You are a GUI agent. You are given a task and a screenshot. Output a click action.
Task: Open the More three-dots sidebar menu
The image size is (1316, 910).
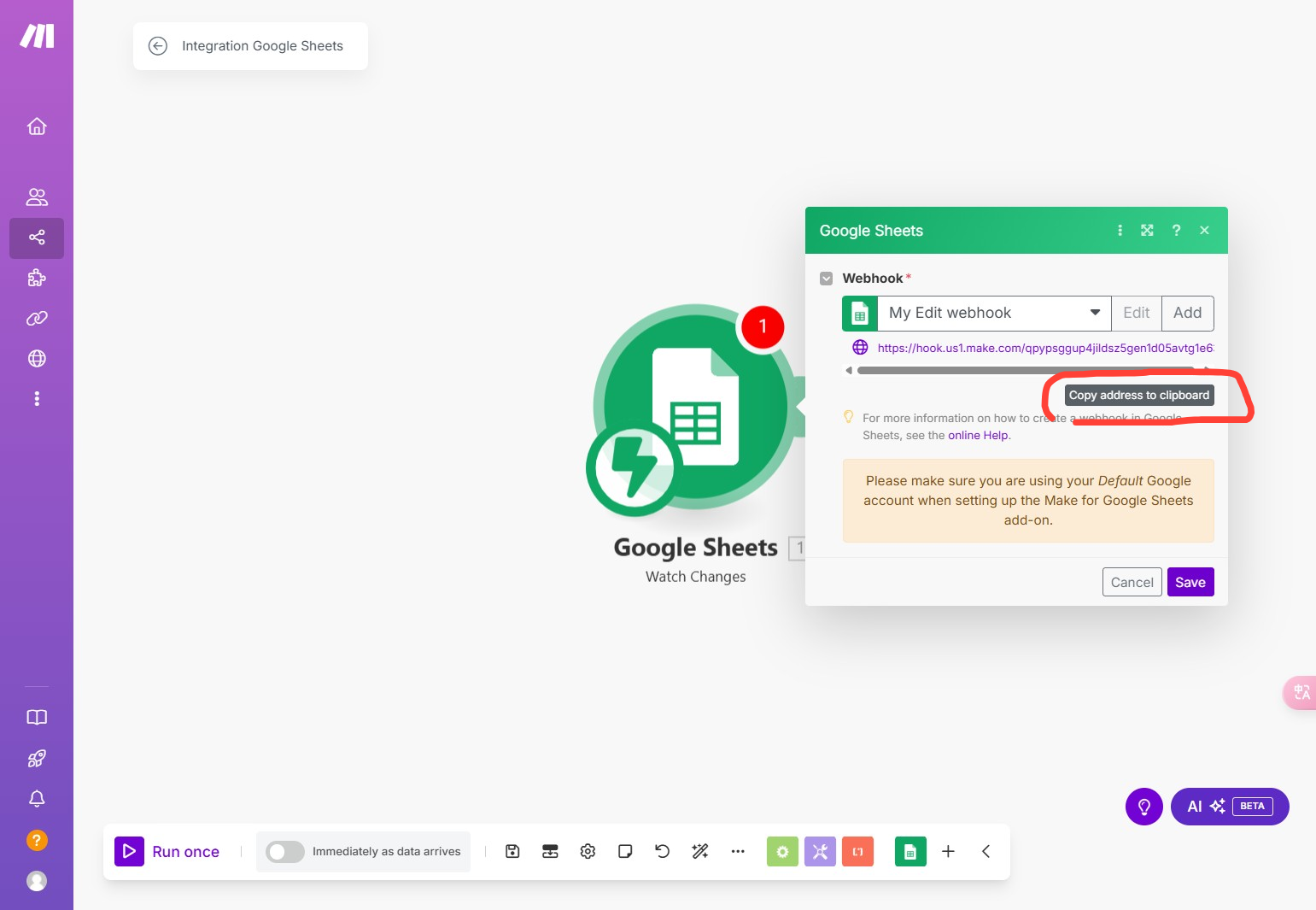(x=37, y=399)
